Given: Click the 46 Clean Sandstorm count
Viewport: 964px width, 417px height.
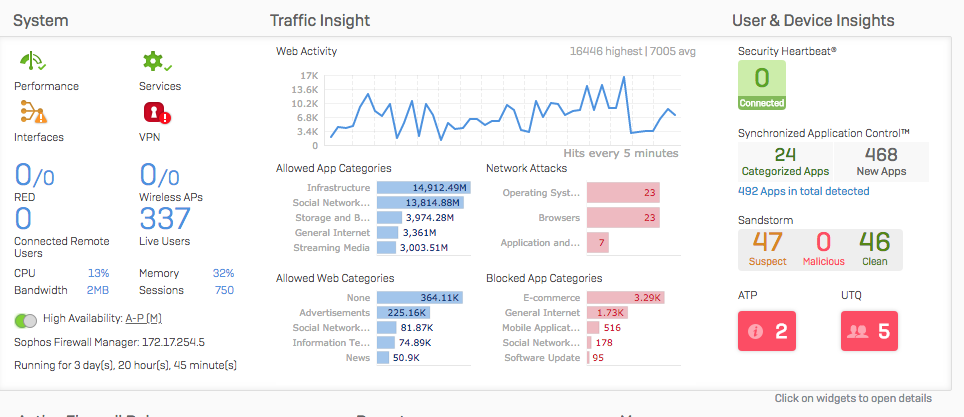Looking at the screenshot, I should [x=874, y=249].
